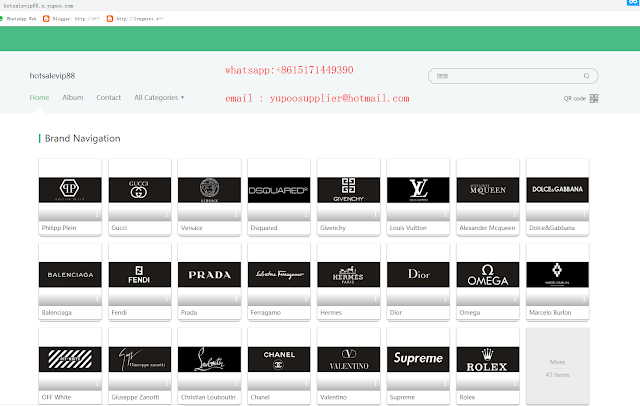Open the Philipp Plein brand logo
Viewport: 640px width, 406px height.
[x=70, y=190]
